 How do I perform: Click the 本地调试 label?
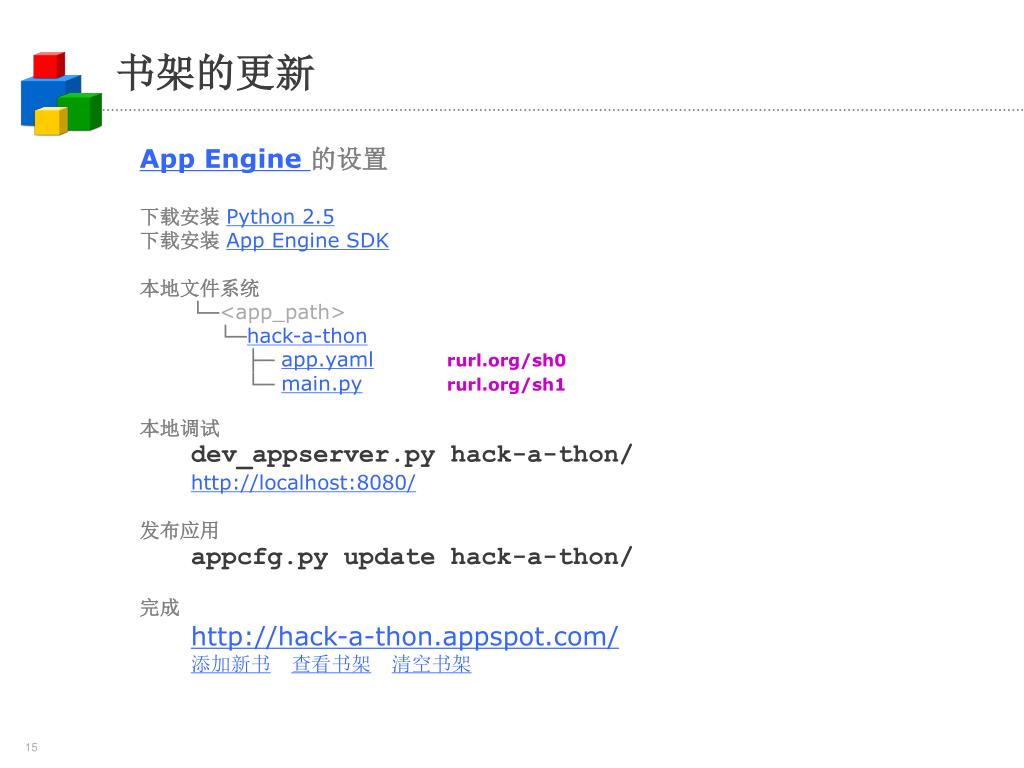point(180,428)
